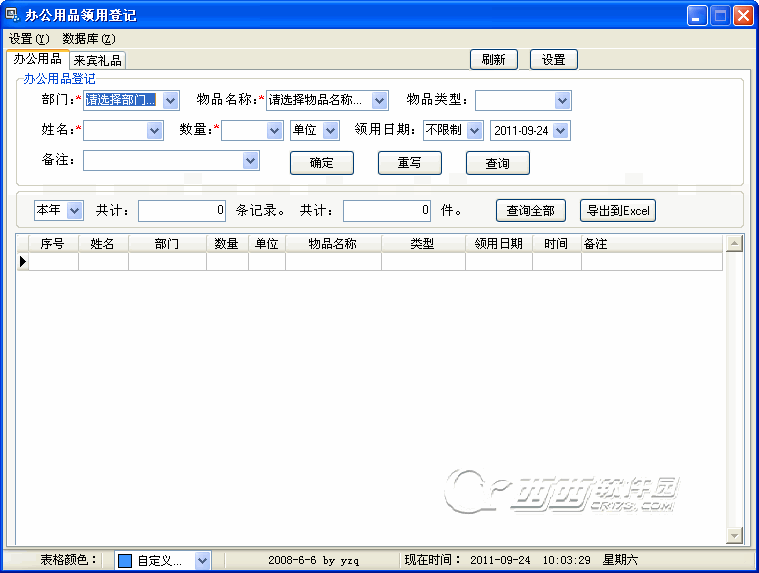Expand the 部门 dropdown arrow
This screenshot has width=759, height=573.
(x=170, y=101)
